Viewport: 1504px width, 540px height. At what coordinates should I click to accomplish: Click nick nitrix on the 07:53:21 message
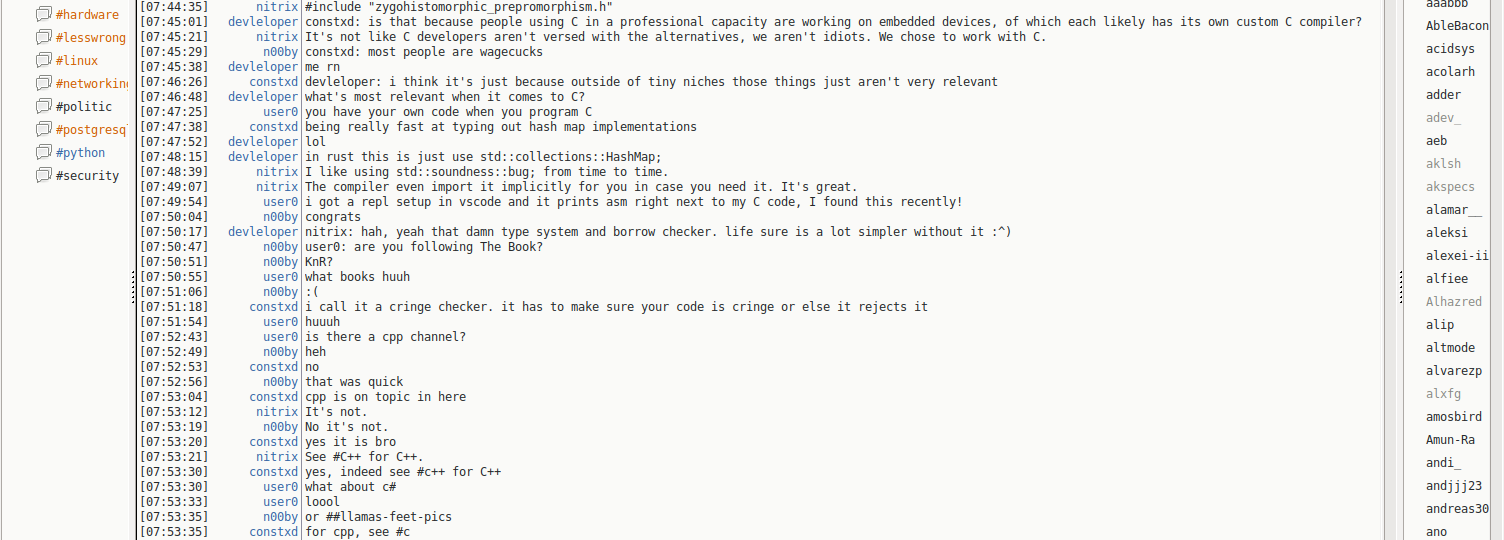pos(277,457)
